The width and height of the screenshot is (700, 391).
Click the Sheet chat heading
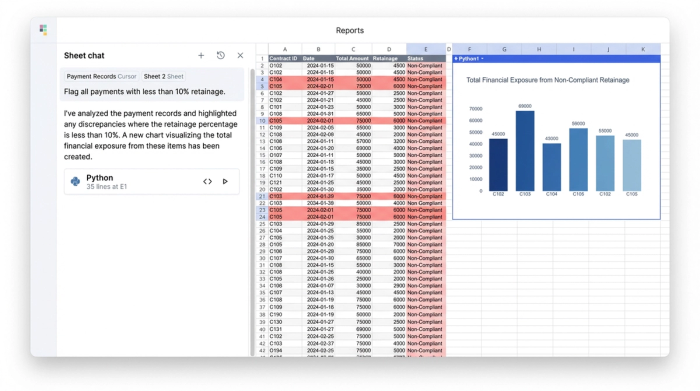click(84, 55)
